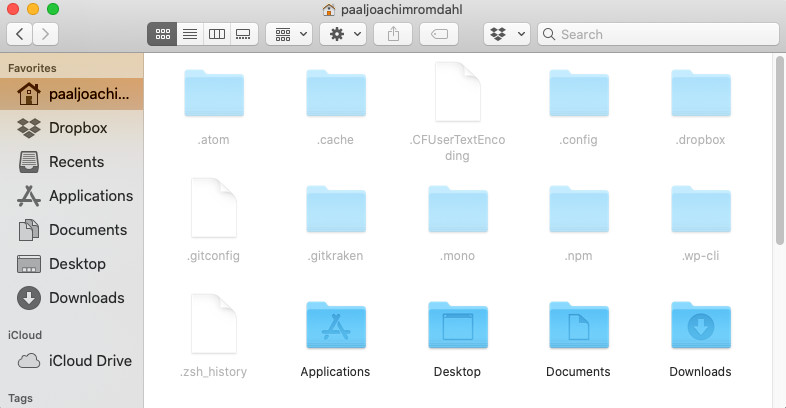Select the .mono folder icon
786x408 pixels.
(x=458, y=209)
